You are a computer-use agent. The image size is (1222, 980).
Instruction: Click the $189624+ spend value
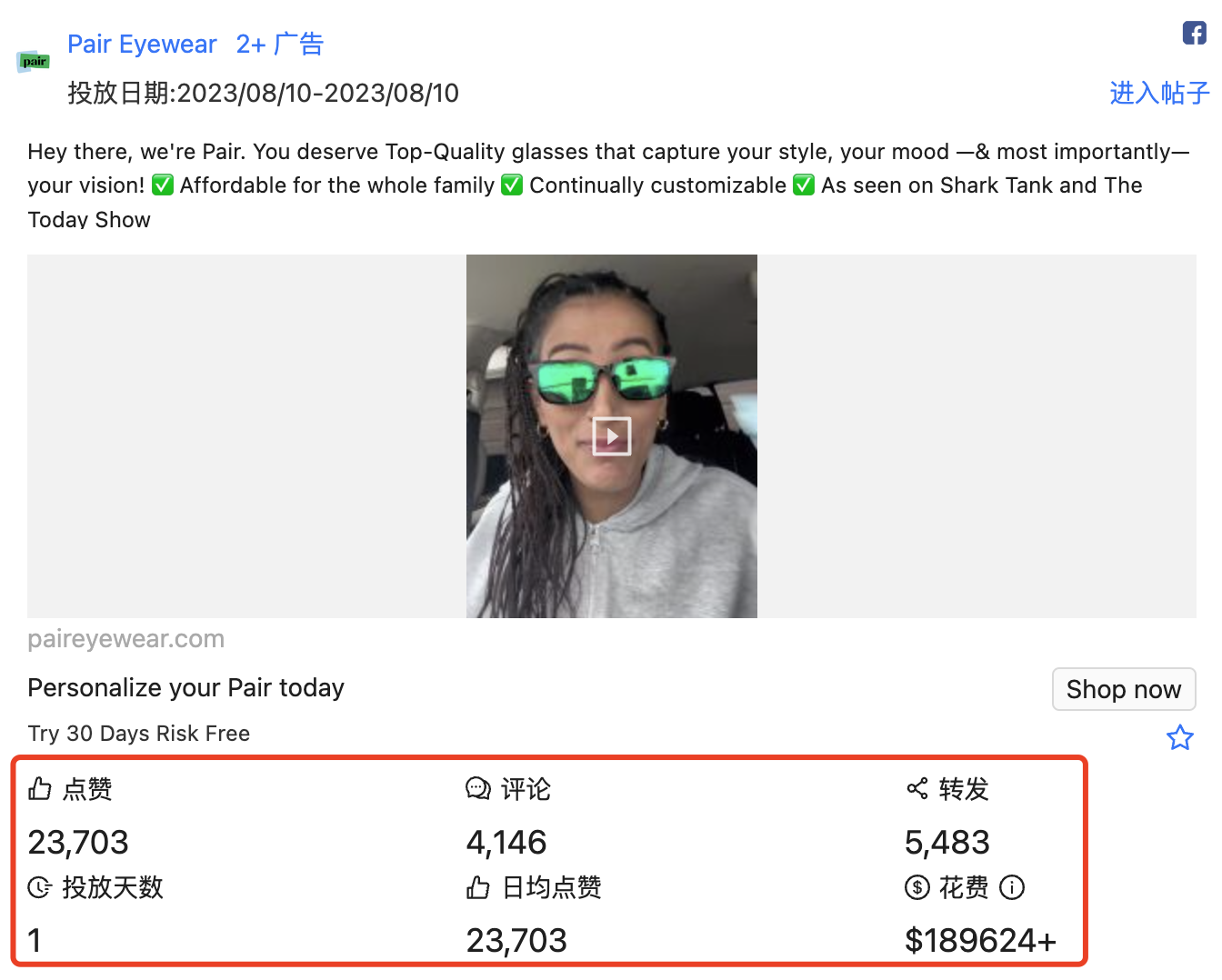[x=980, y=940]
